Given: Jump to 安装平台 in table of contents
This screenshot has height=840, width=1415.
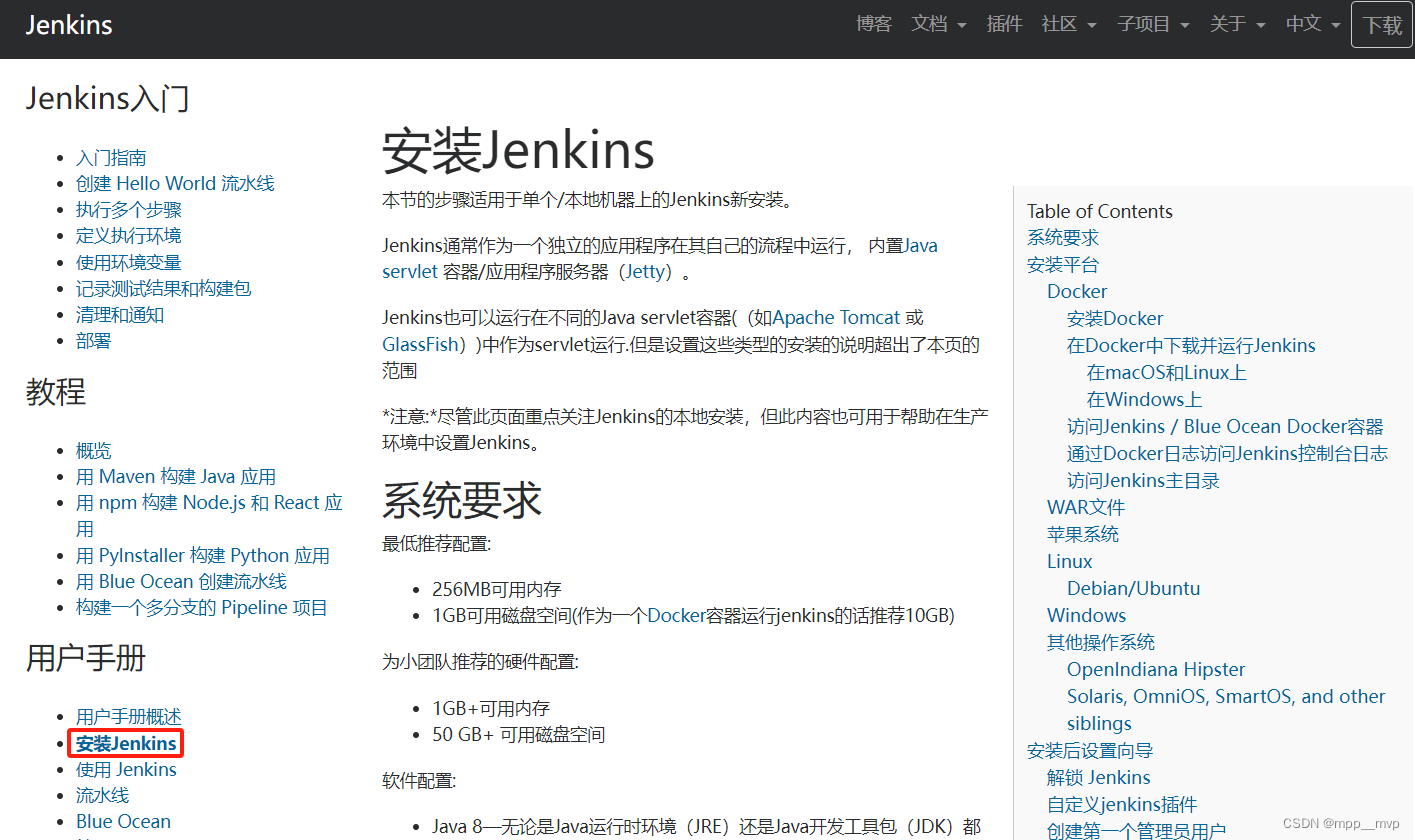Looking at the screenshot, I should [x=1063, y=265].
